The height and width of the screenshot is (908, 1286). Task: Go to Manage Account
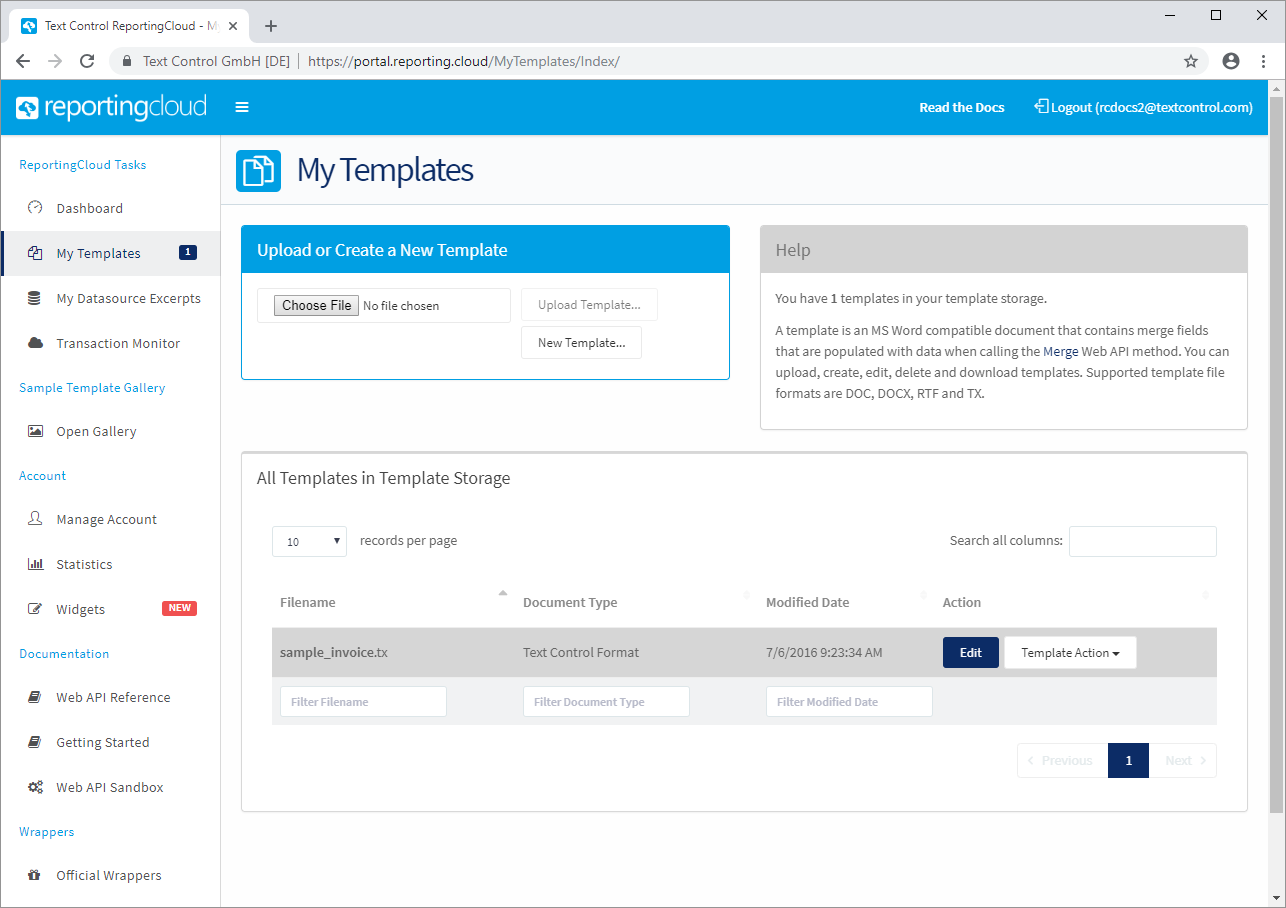click(110, 519)
